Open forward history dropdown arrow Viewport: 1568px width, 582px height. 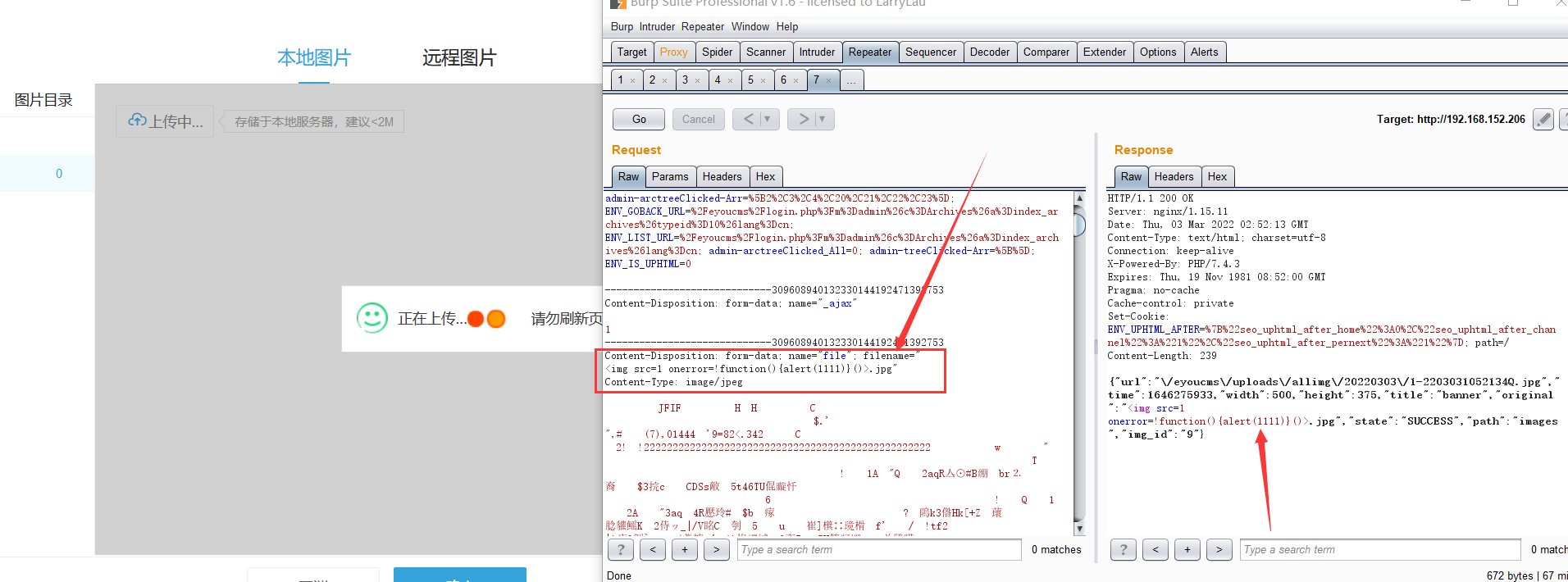824,119
